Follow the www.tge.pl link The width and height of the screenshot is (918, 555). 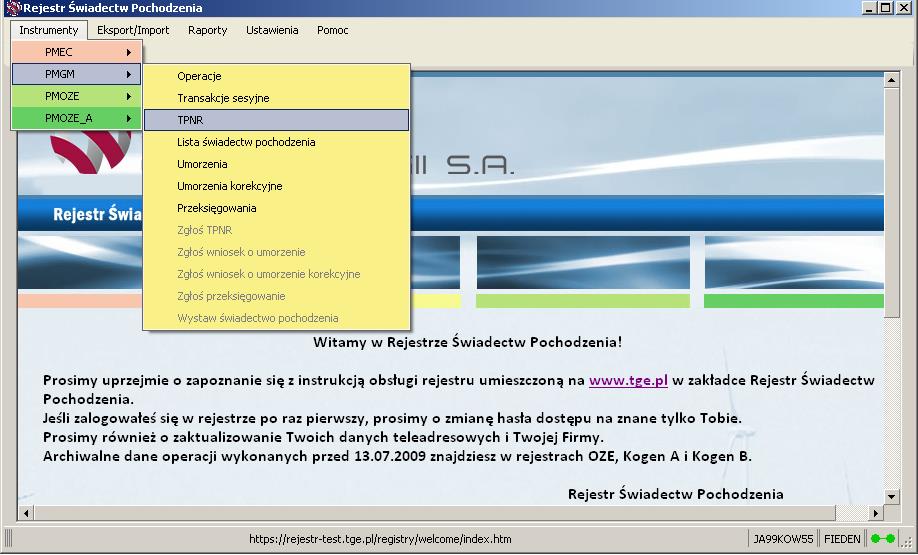tap(628, 380)
